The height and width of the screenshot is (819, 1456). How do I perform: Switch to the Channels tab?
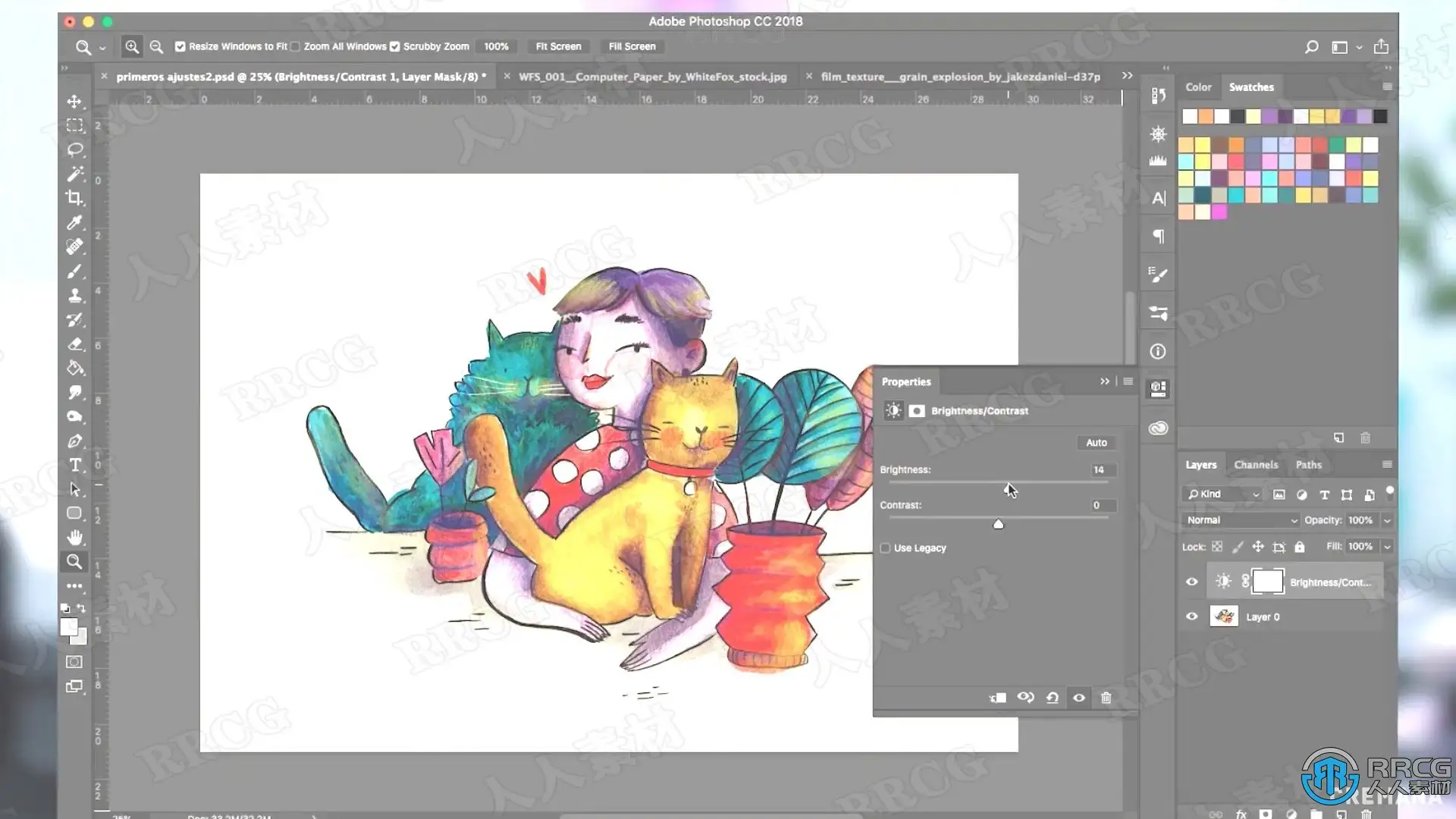(x=1256, y=465)
